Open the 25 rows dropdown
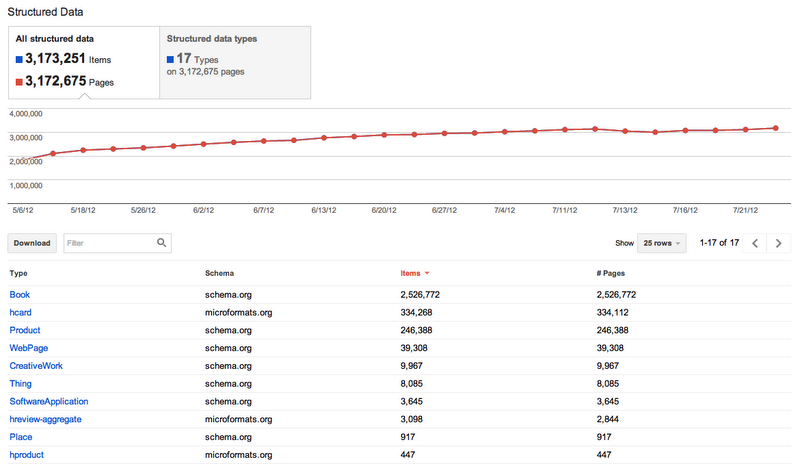 [x=660, y=243]
